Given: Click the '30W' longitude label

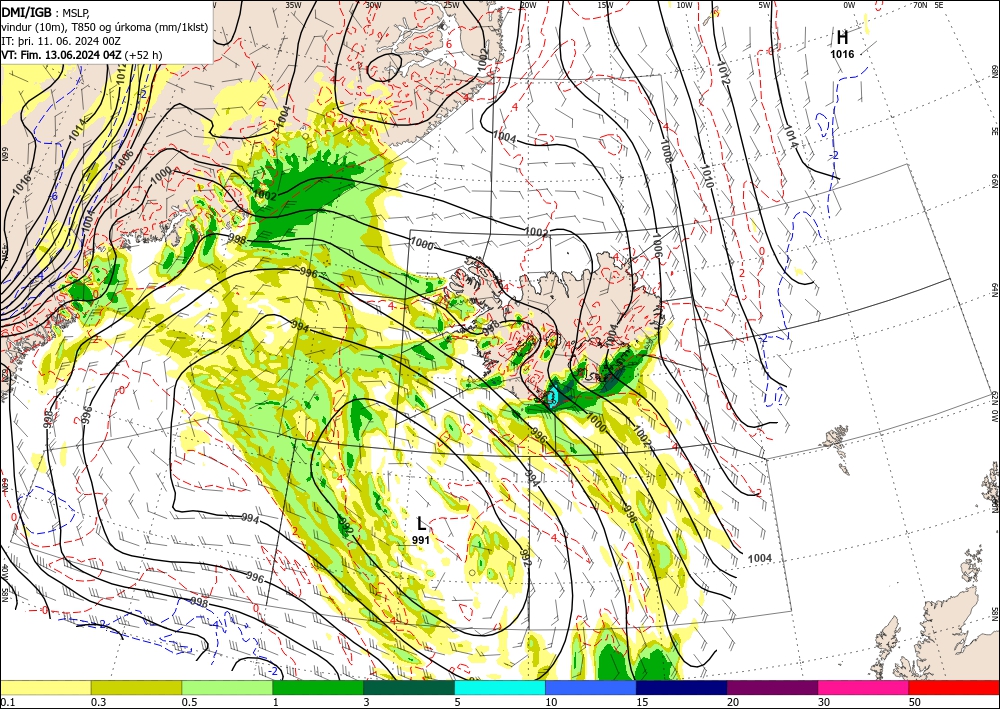Looking at the screenshot, I should tap(373, 5).
